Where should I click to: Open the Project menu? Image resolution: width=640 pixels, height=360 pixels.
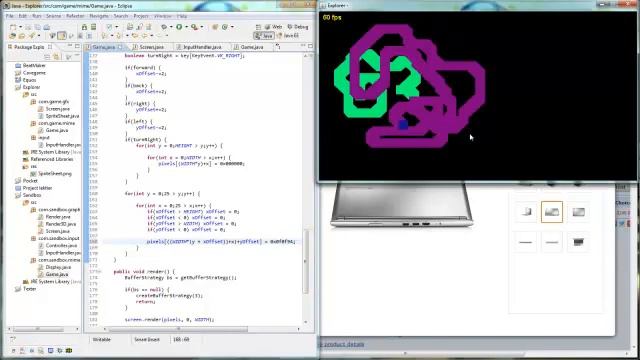141,16
